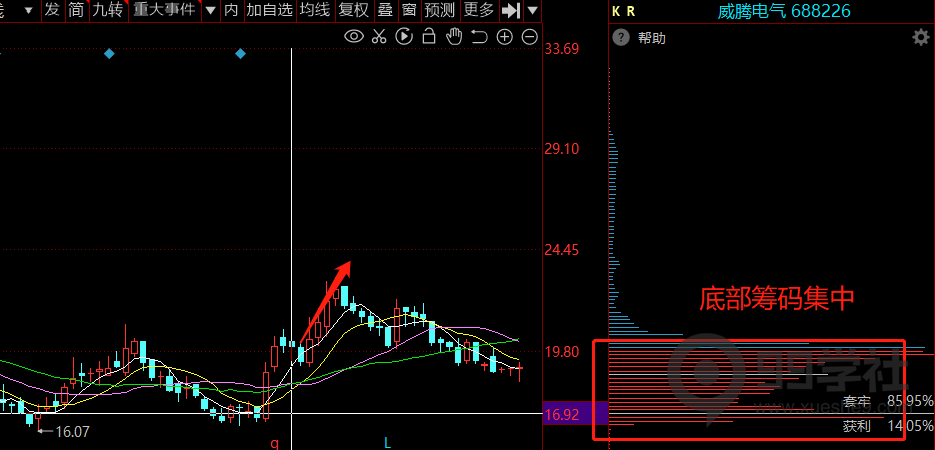Click the help question mark icon

(x=621, y=38)
